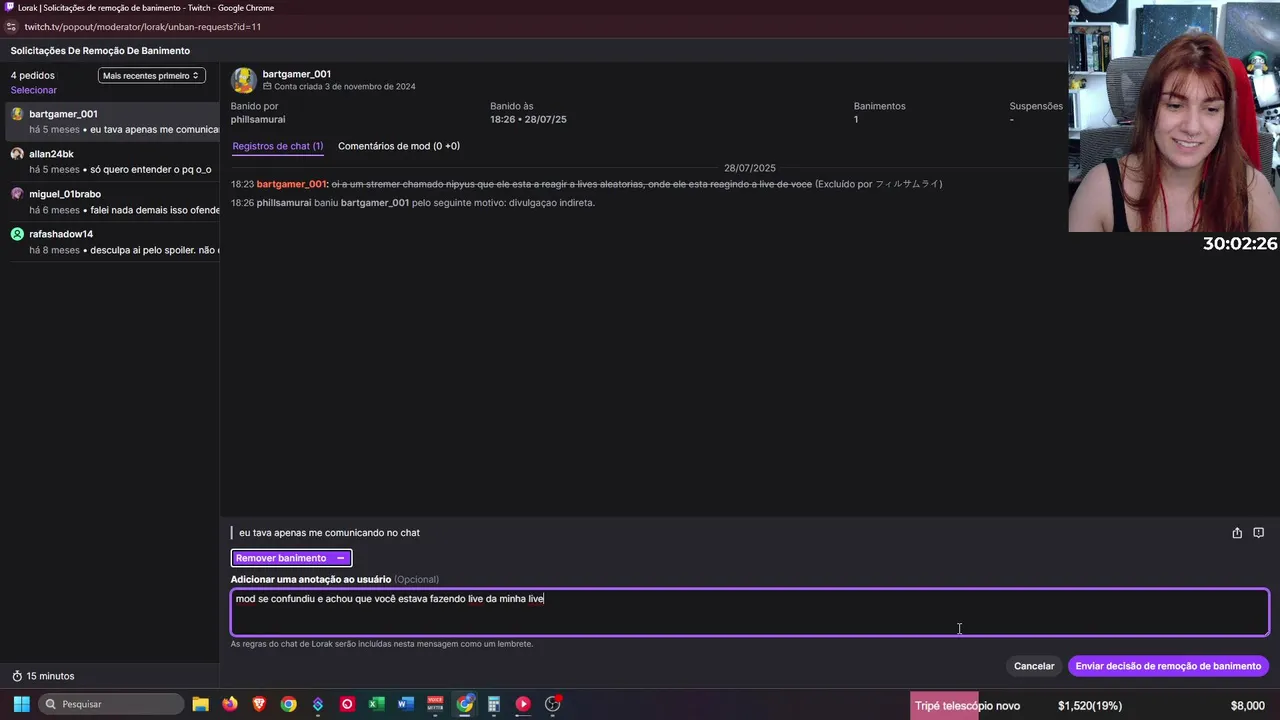Viewport: 1280px width, 720px height.
Task: Open OBS Studio from the taskbar
Action: [x=552, y=704]
